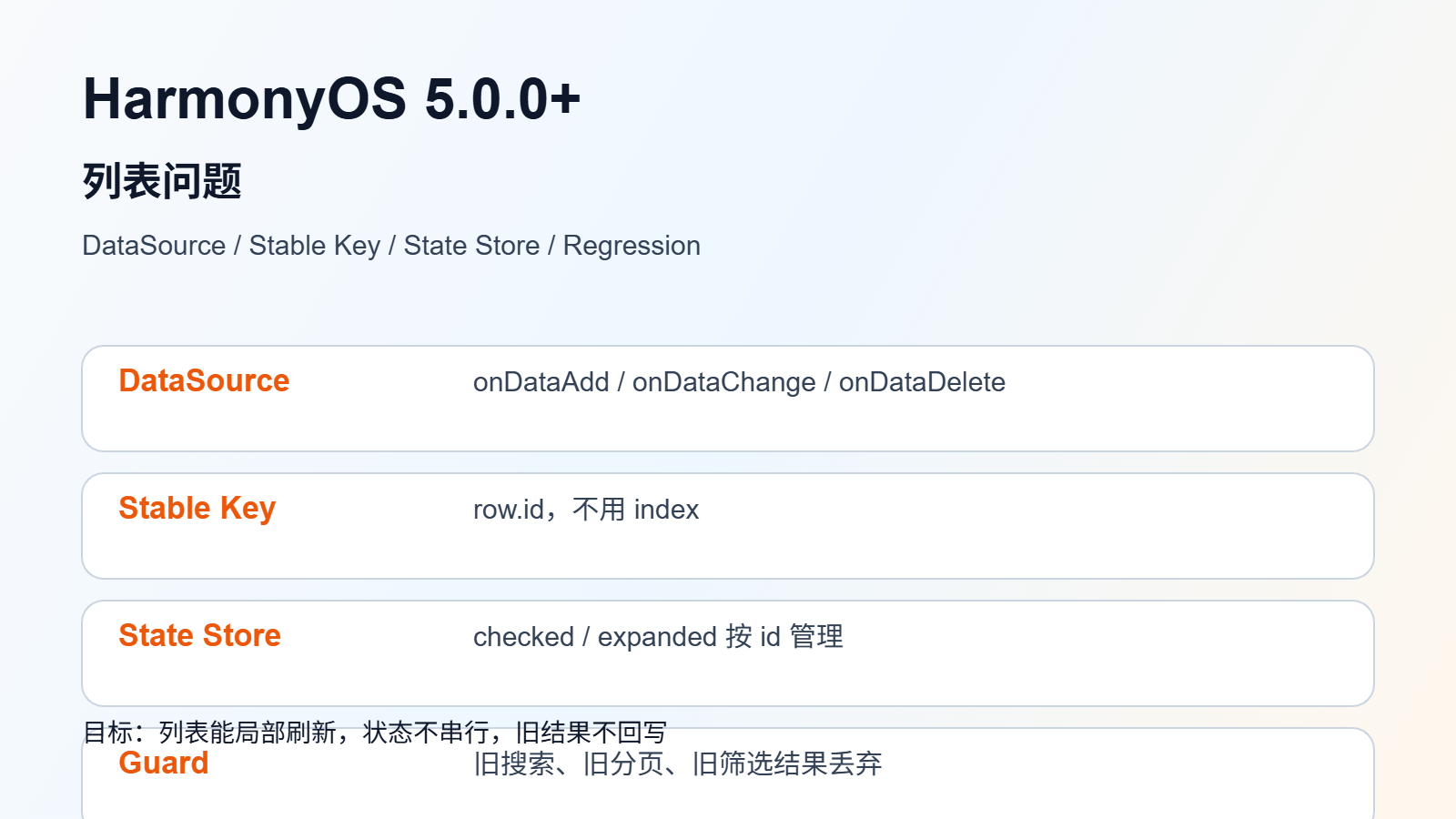Click the DataSource / Stable Key breadcrumb line
Screen dimensions: 1456x819
pyautogui.click(x=391, y=246)
